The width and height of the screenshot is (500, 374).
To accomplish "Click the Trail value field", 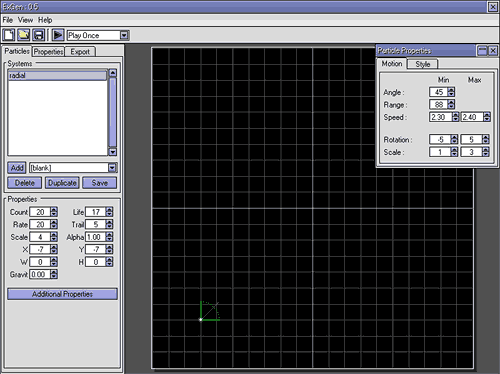I will pos(96,224).
